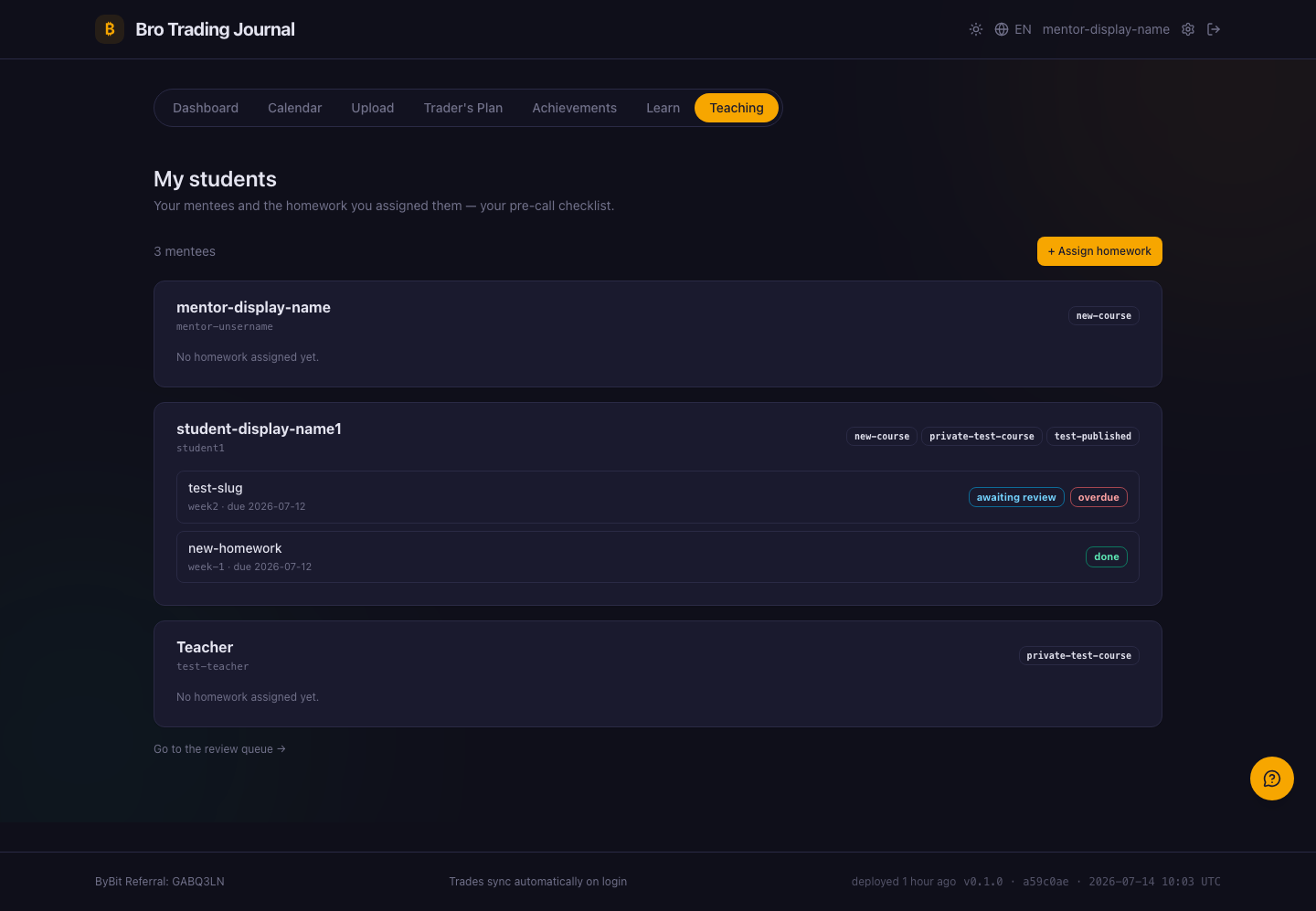Screen dimensions: 1316x911
Task: Click the done status badge
Action: click(x=1107, y=556)
